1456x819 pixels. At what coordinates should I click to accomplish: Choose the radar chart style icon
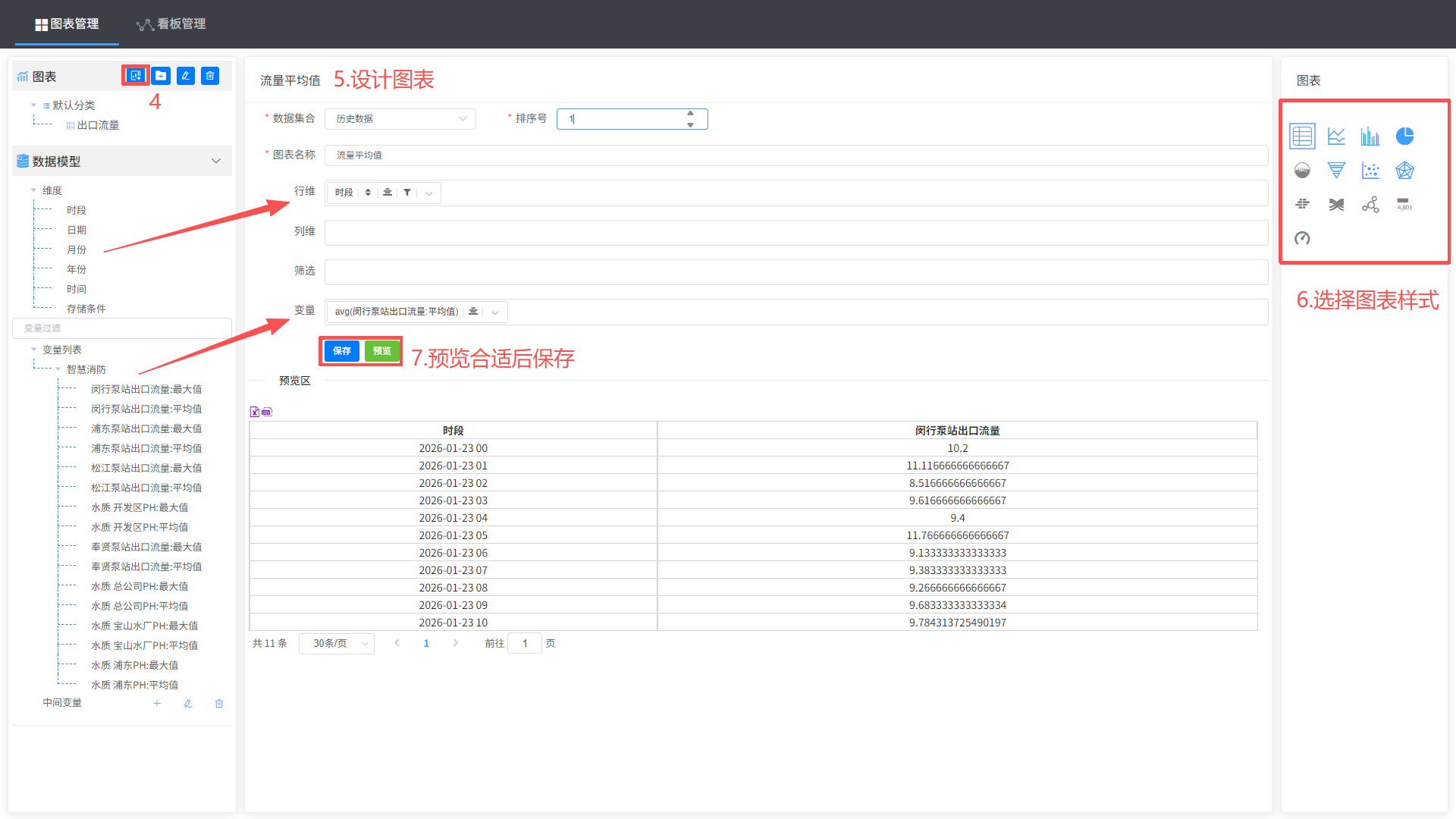(1404, 171)
